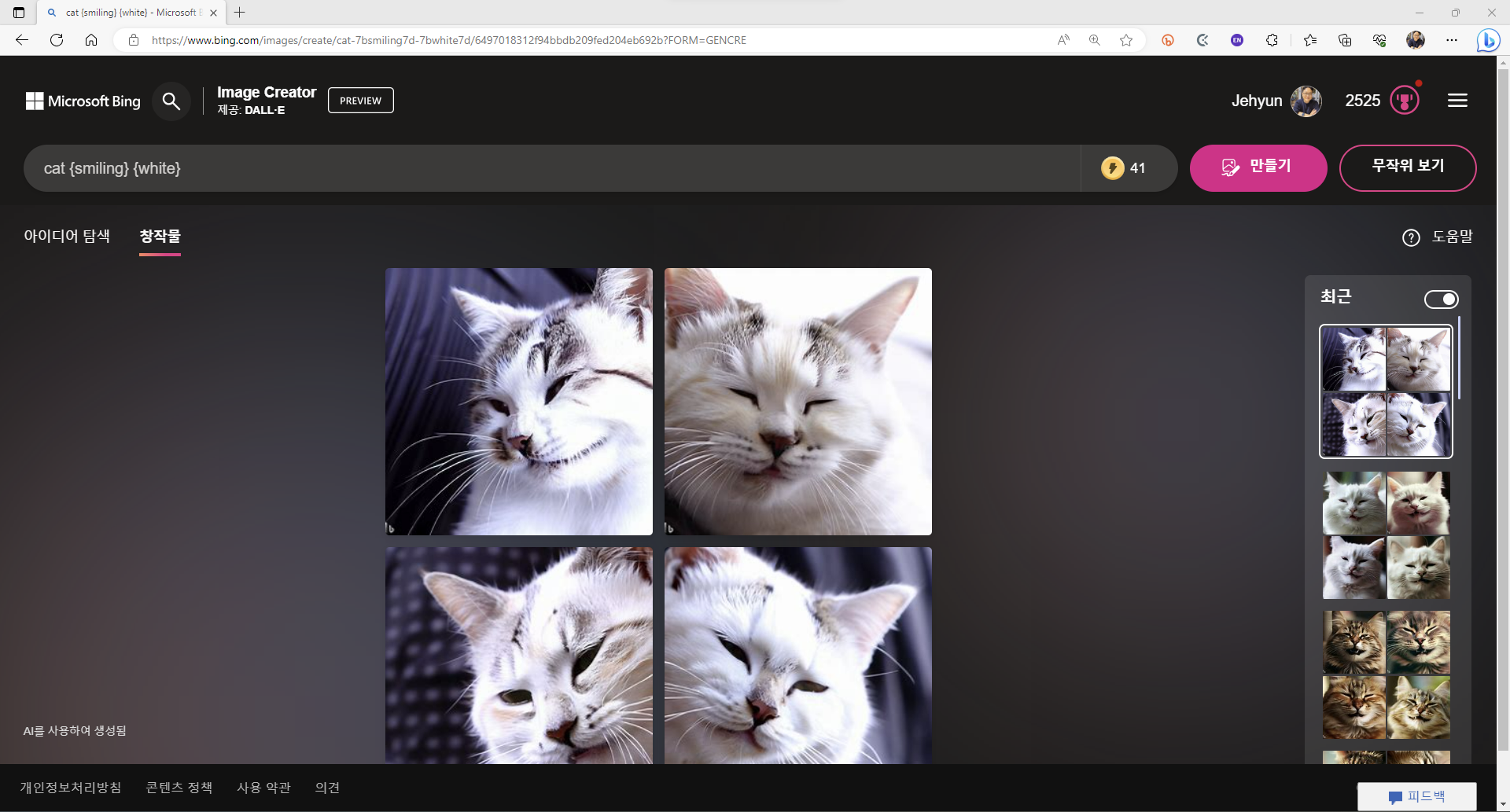Go to Microsoft Bing home logo
The image size is (1510, 812).
click(x=83, y=101)
